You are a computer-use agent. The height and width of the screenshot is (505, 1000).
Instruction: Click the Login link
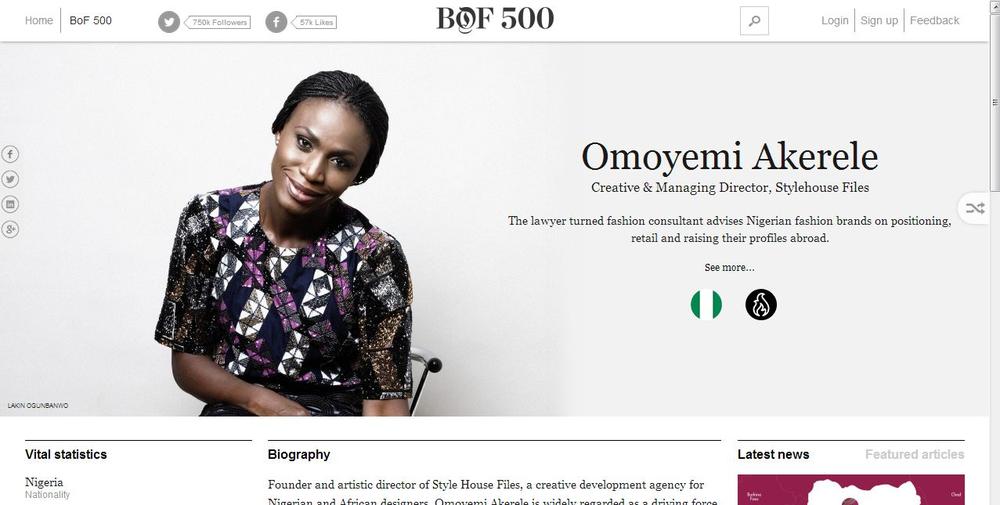tap(835, 20)
